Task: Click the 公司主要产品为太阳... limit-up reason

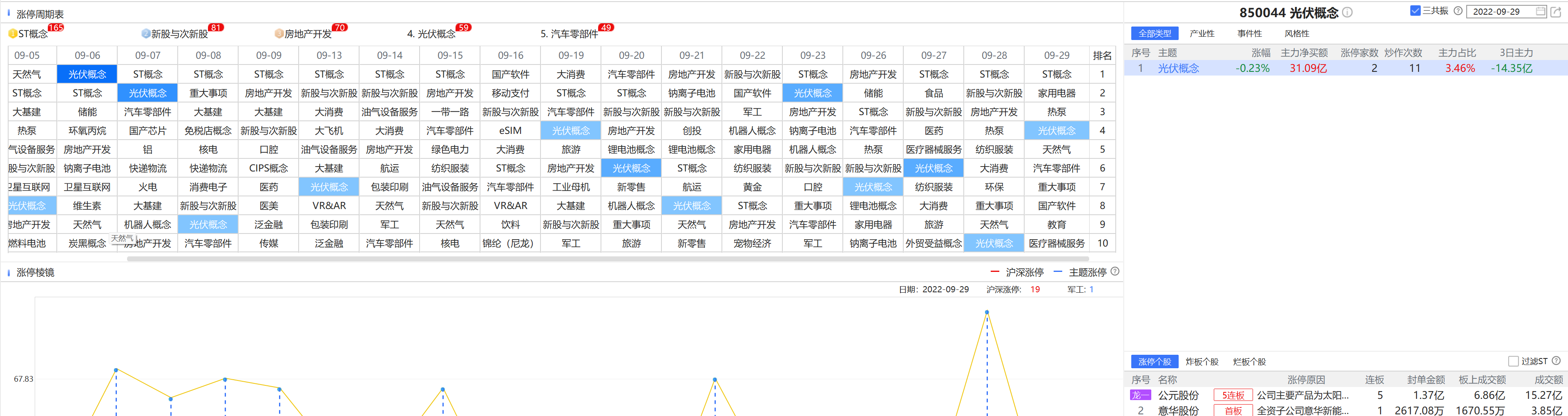Action: pos(1302,395)
